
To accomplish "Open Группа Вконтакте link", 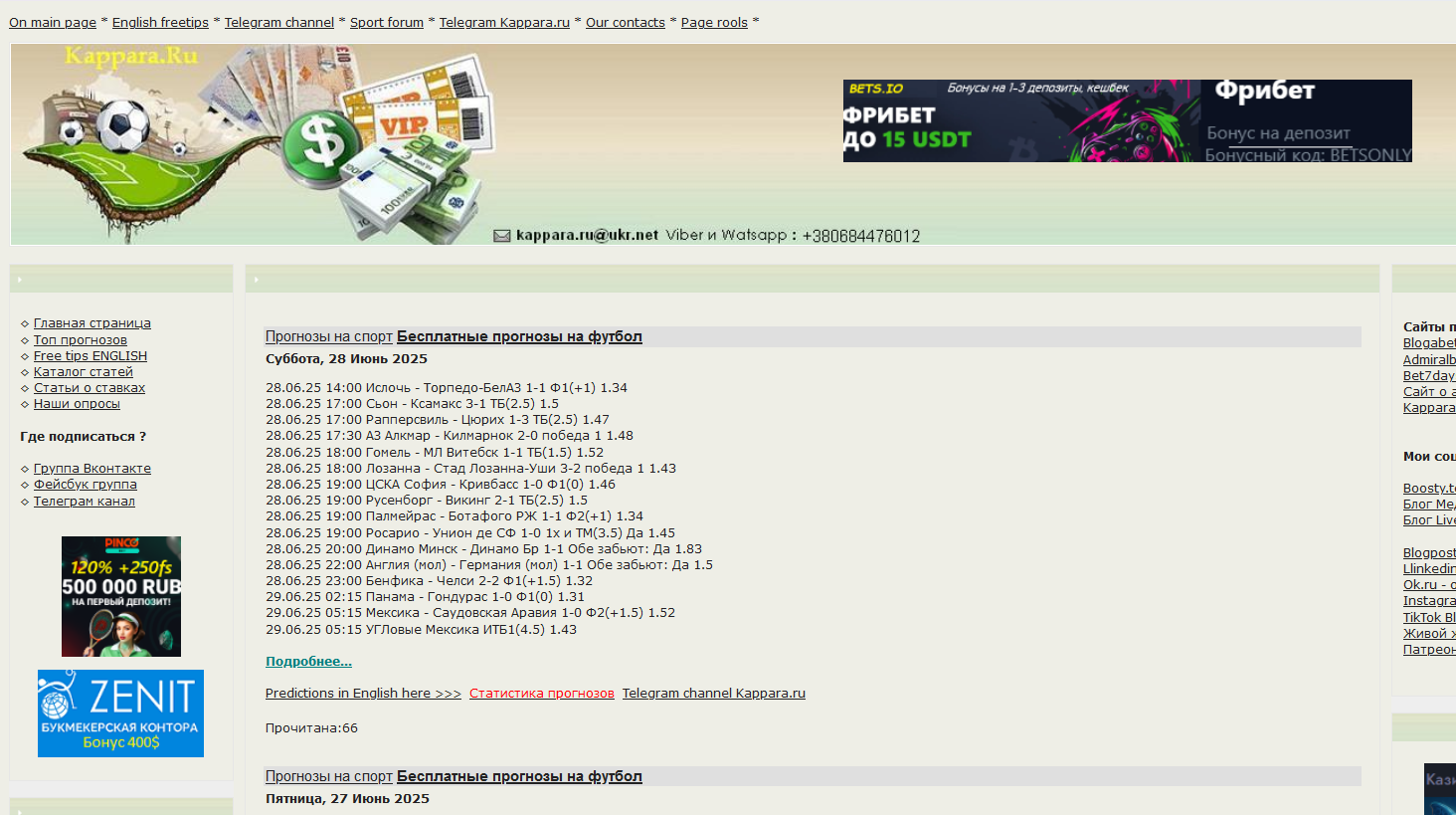I will [91, 469].
